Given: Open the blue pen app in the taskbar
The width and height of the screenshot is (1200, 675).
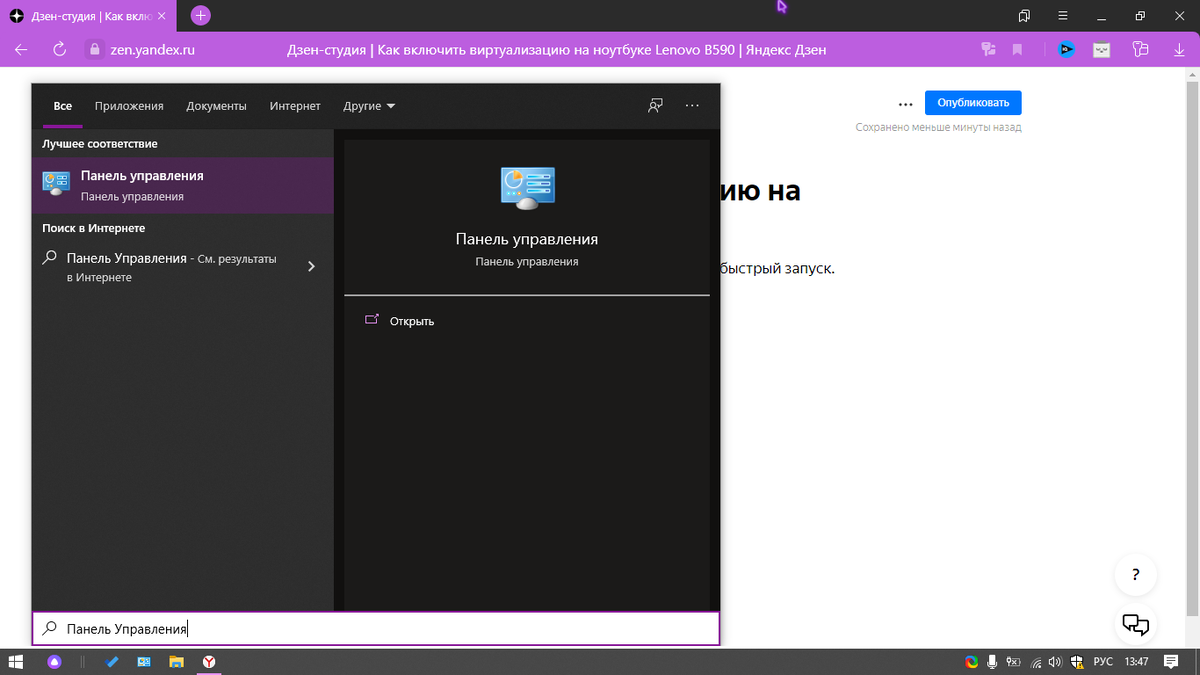Looking at the screenshot, I should click(112, 661).
